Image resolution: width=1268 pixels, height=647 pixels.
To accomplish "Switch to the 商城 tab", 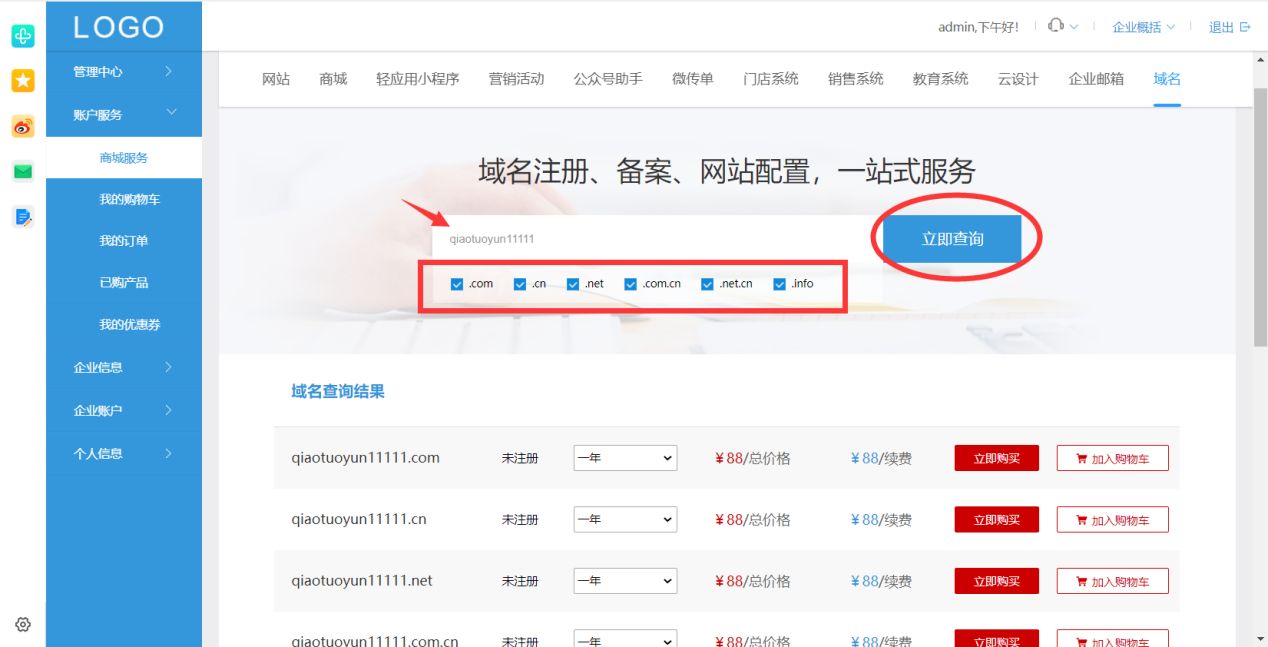I will pos(332,78).
